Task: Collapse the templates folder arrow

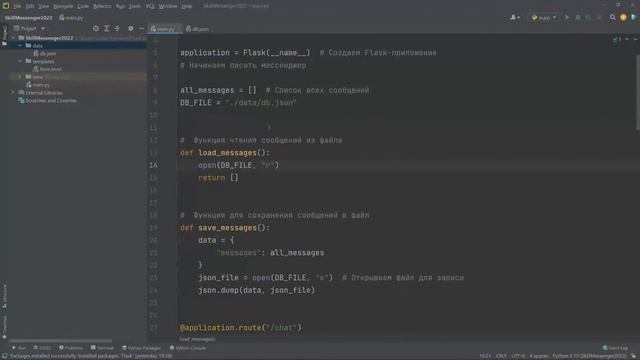Action: (20, 61)
